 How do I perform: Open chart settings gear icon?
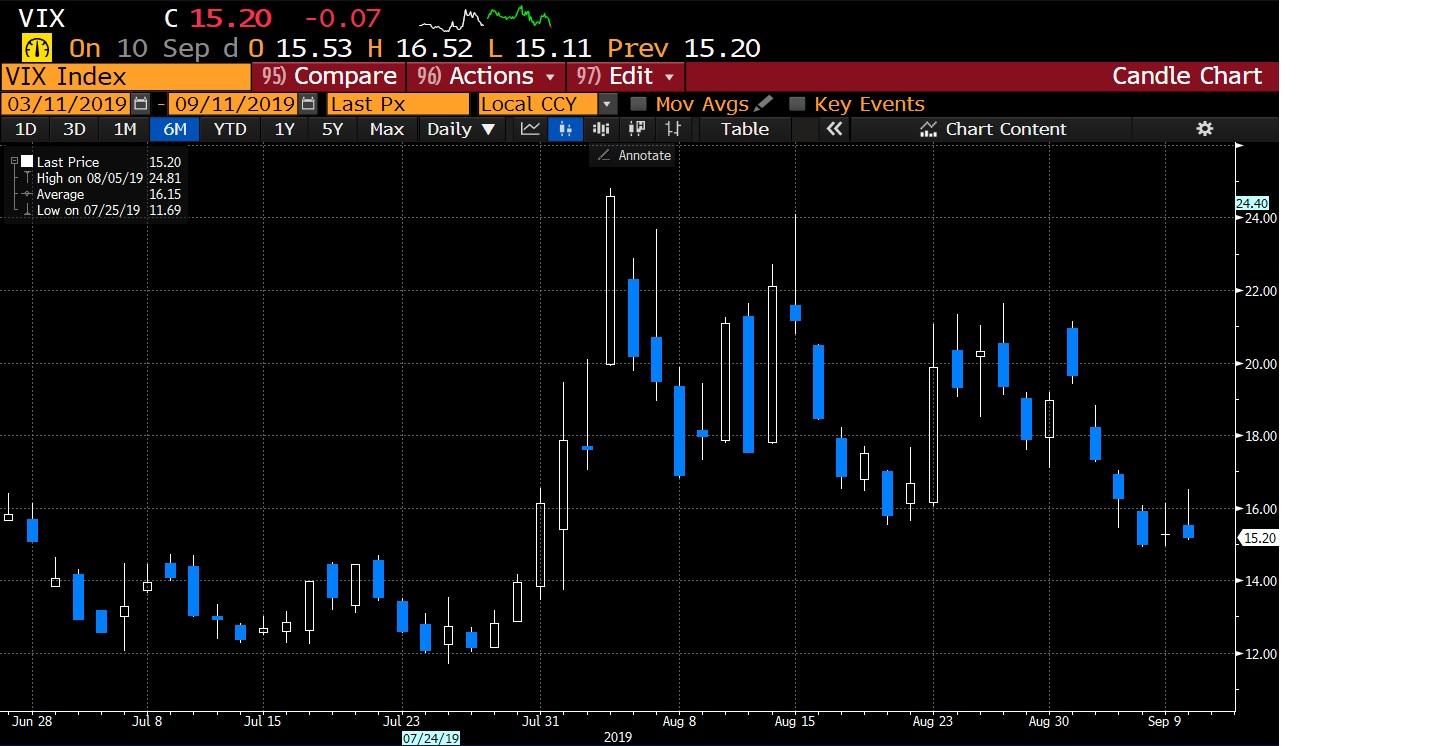(x=1204, y=129)
